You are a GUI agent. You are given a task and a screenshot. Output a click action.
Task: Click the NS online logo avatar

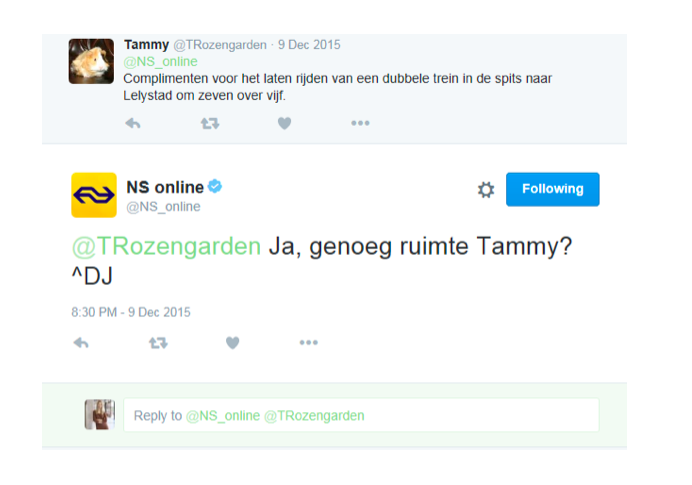pyautogui.click(x=93, y=194)
